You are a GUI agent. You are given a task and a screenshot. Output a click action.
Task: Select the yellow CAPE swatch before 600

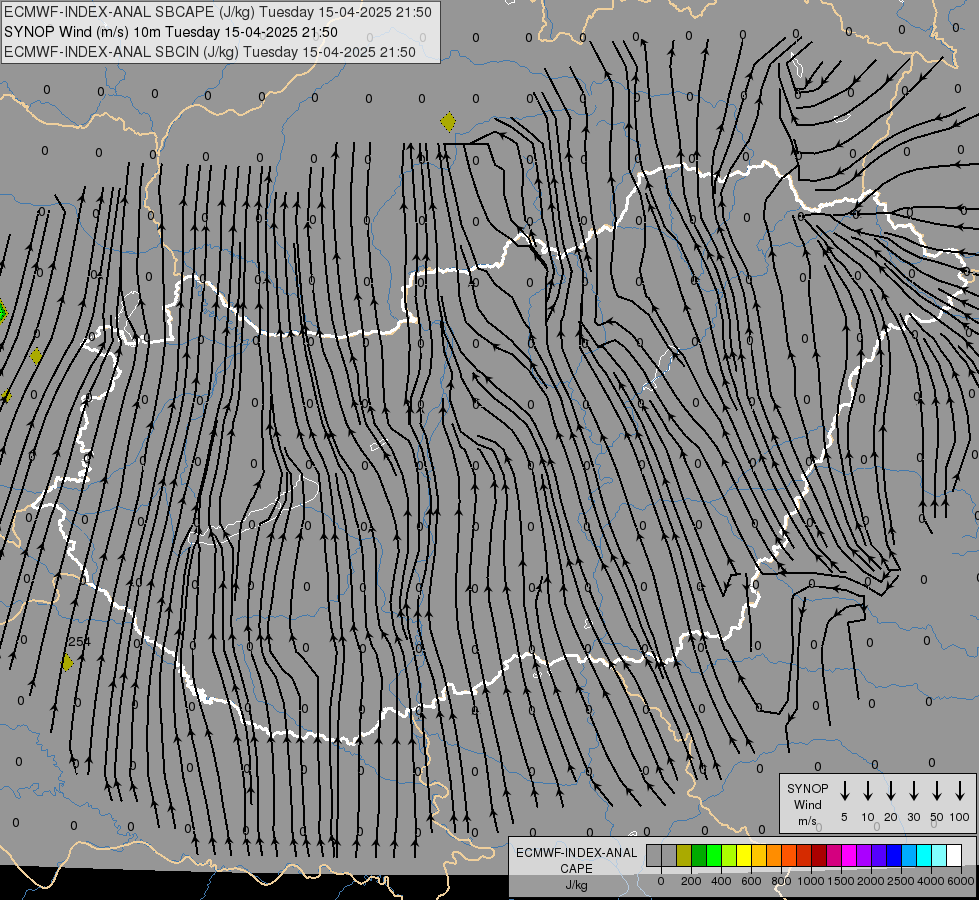[744, 856]
